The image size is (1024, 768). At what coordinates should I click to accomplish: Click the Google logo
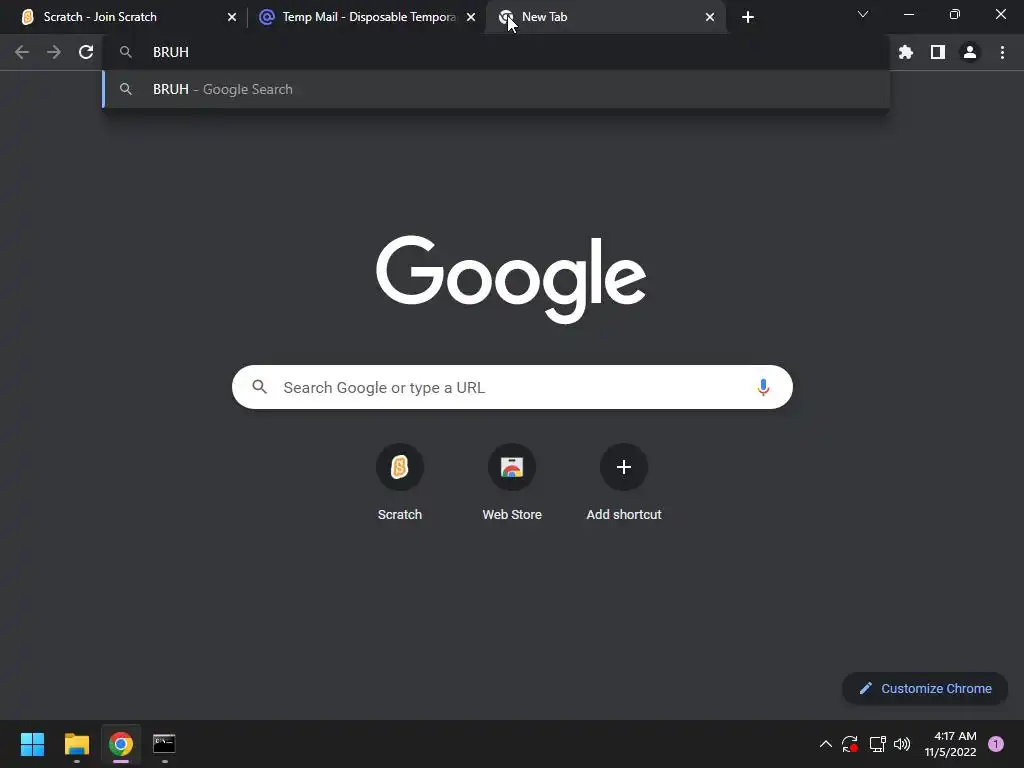coord(511,279)
